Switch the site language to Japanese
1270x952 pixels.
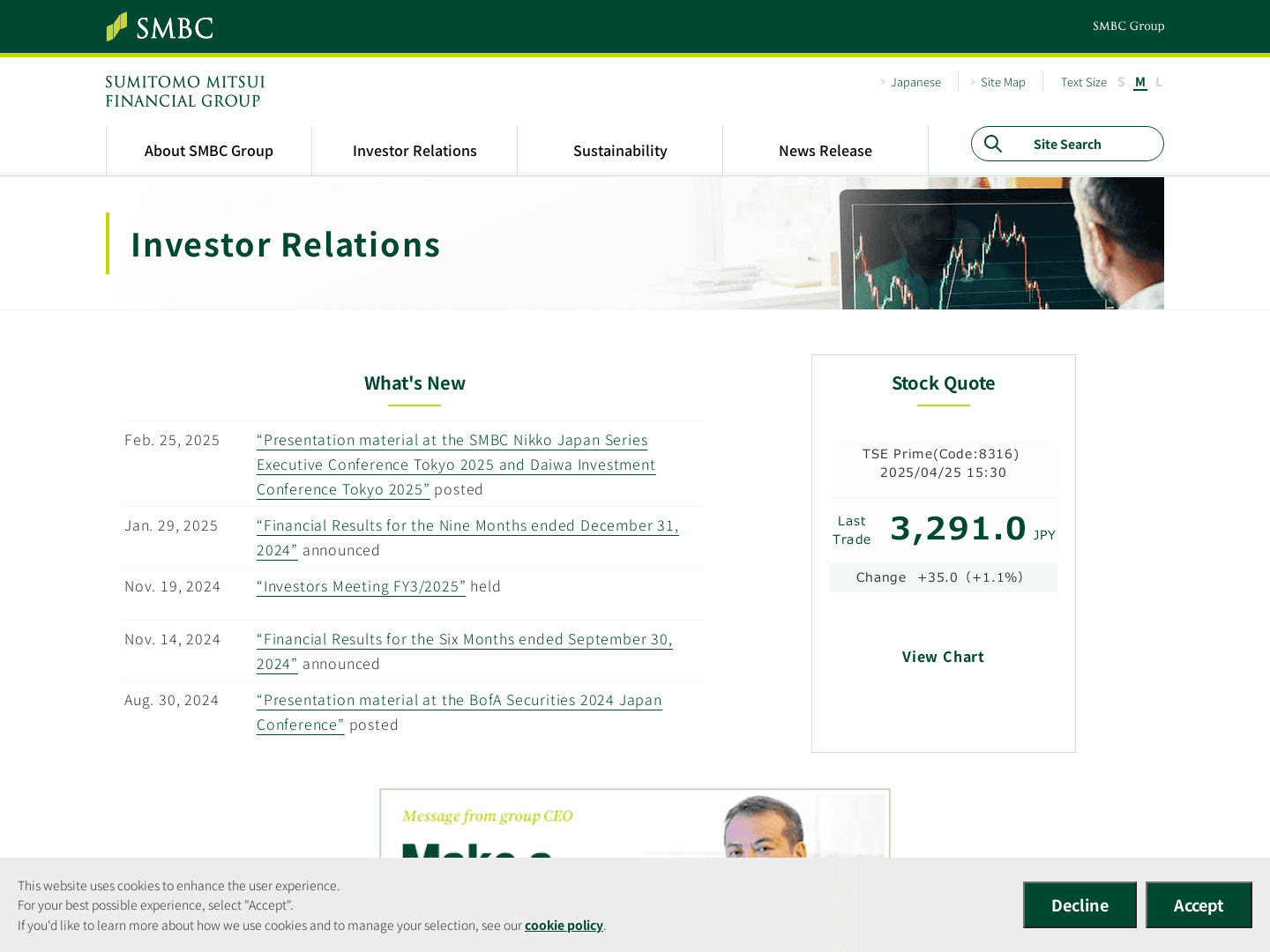pyautogui.click(x=915, y=82)
